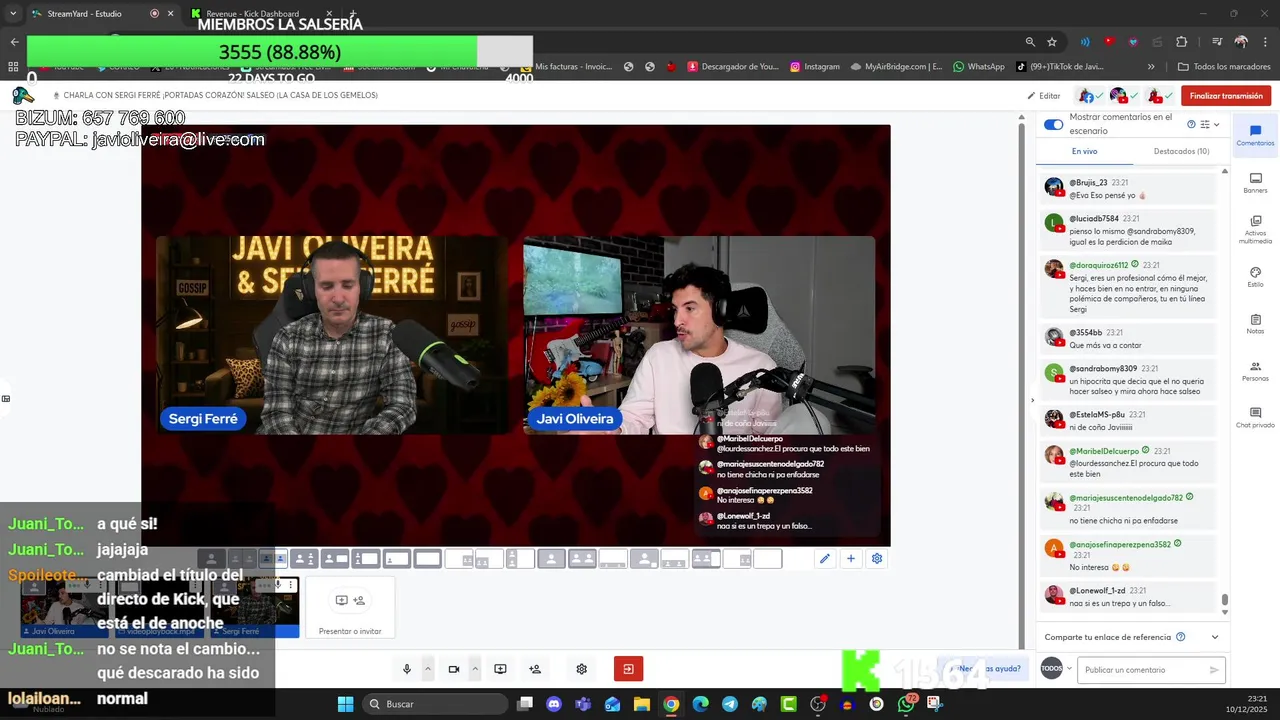
Task: Click comment from @sandrabomy8309
Action: tap(1129, 381)
